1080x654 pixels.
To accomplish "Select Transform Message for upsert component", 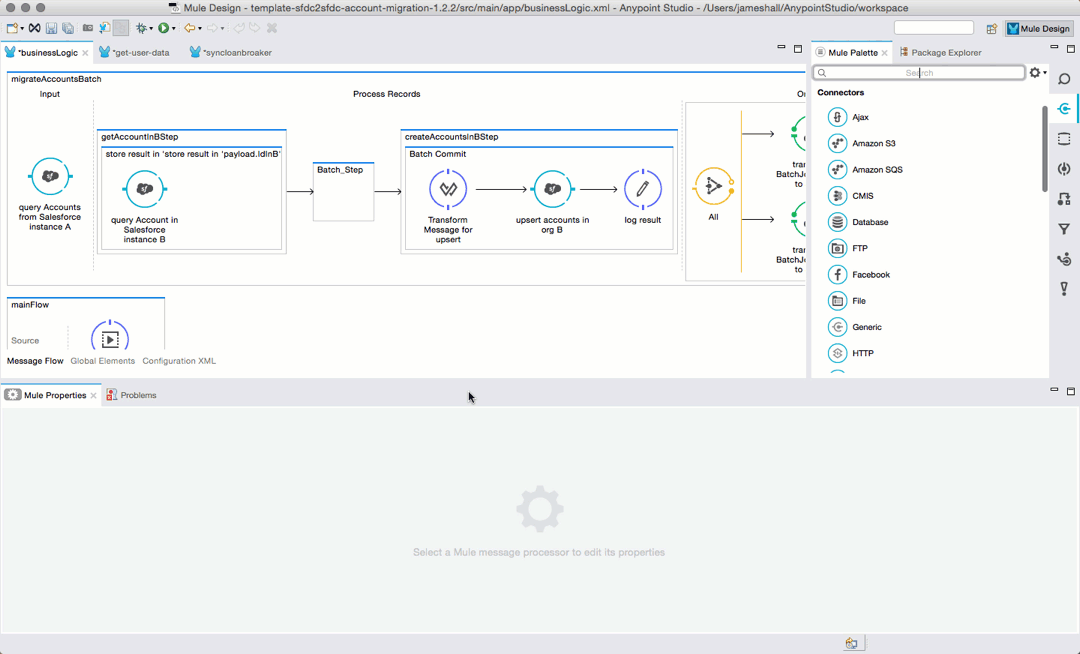I will (448, 189).
